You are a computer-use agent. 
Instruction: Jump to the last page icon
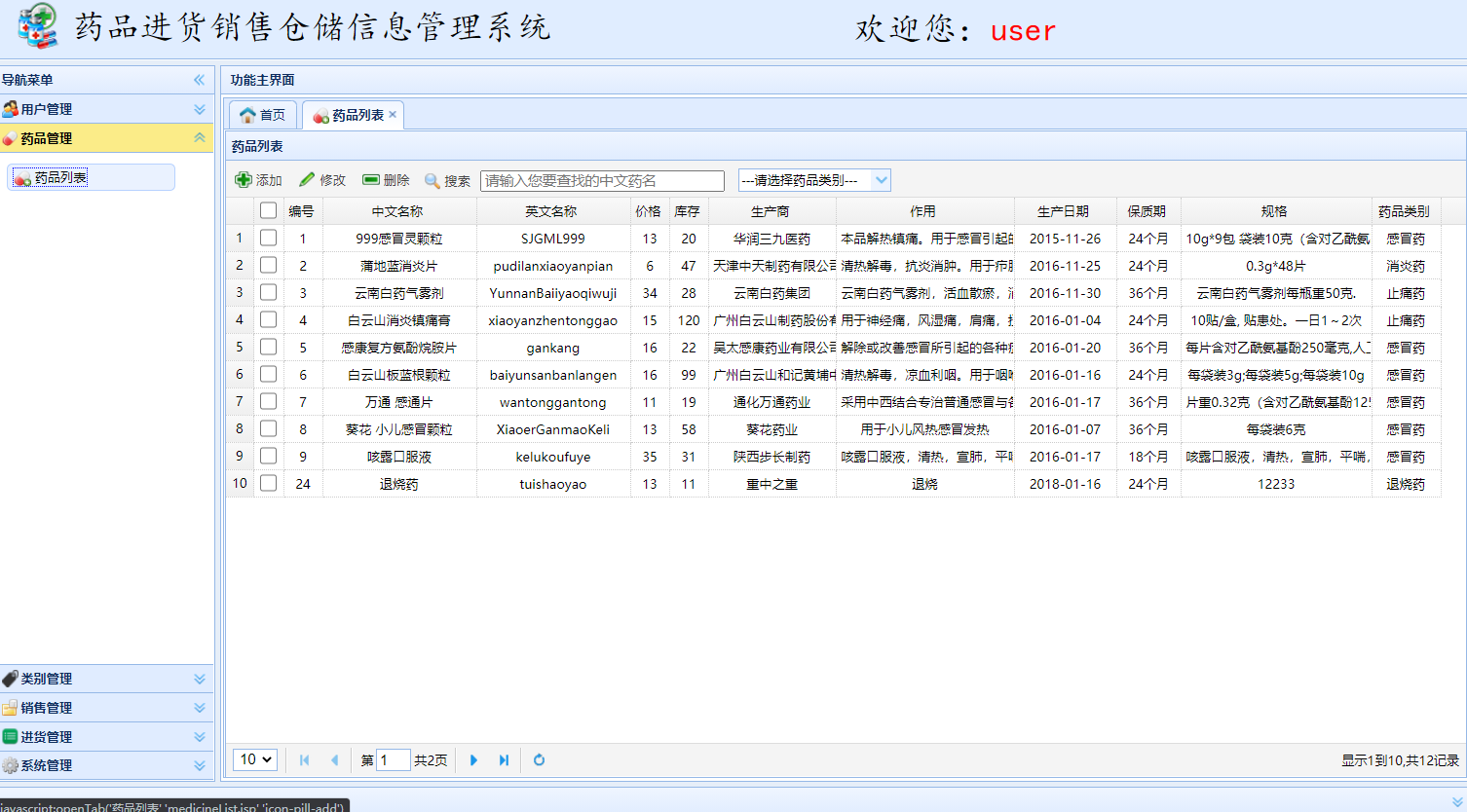click(504, 759)
